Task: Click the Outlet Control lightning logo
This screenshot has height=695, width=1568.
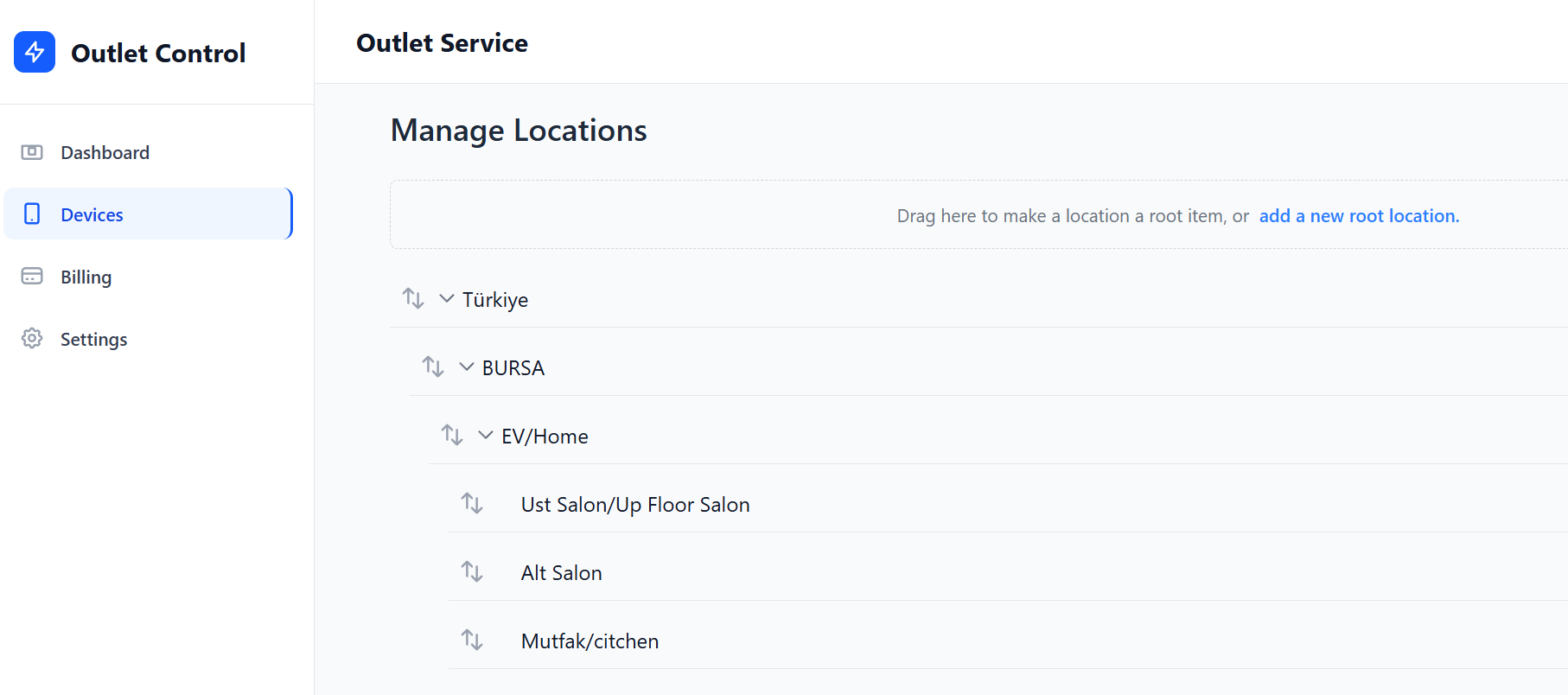Action: [x=35, y=52]
